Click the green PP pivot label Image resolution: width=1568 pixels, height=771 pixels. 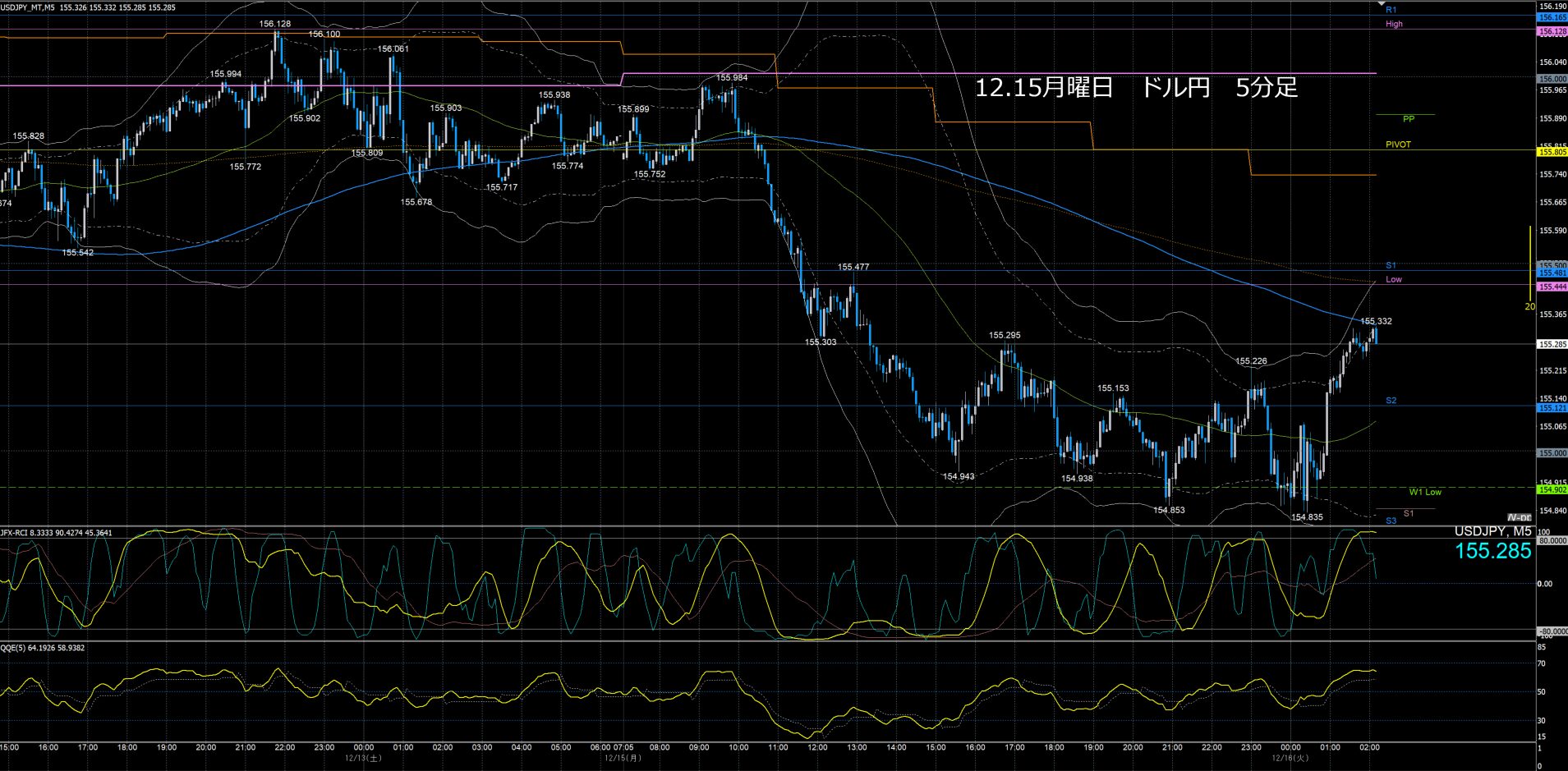pyautogui.click(x=1409, y=119)
